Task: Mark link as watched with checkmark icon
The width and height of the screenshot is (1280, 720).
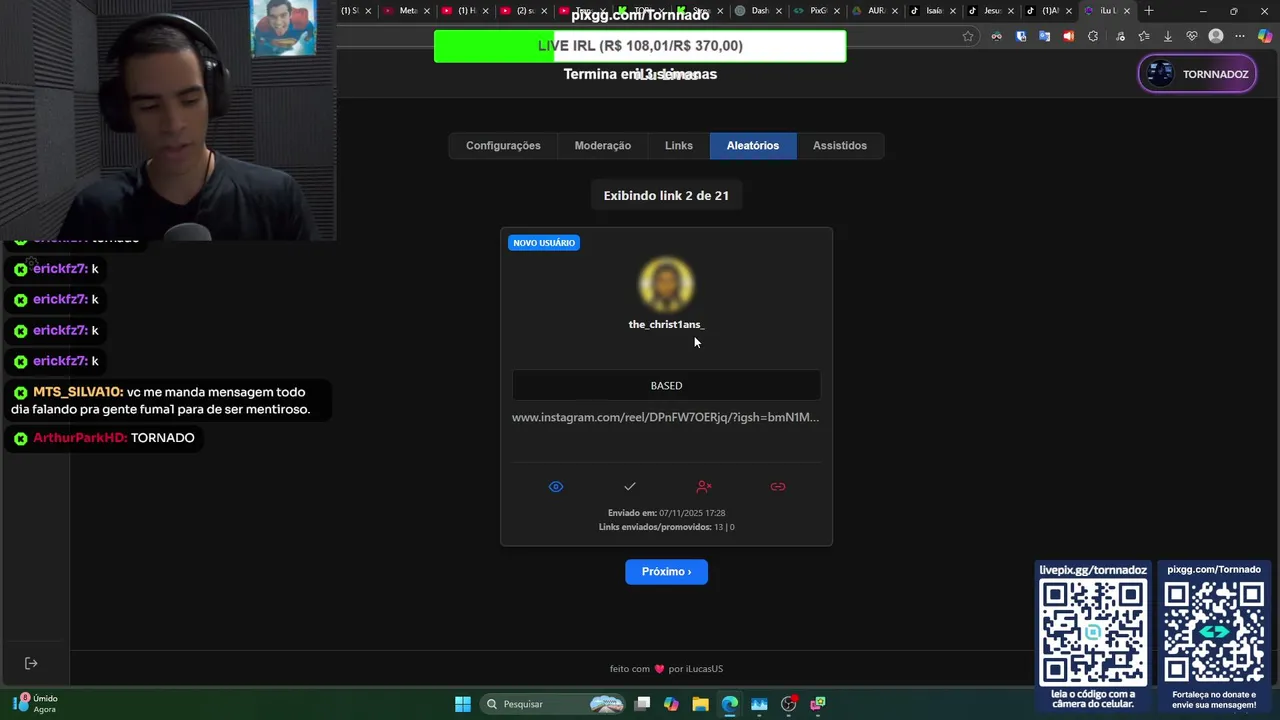Action: point(630,487)
